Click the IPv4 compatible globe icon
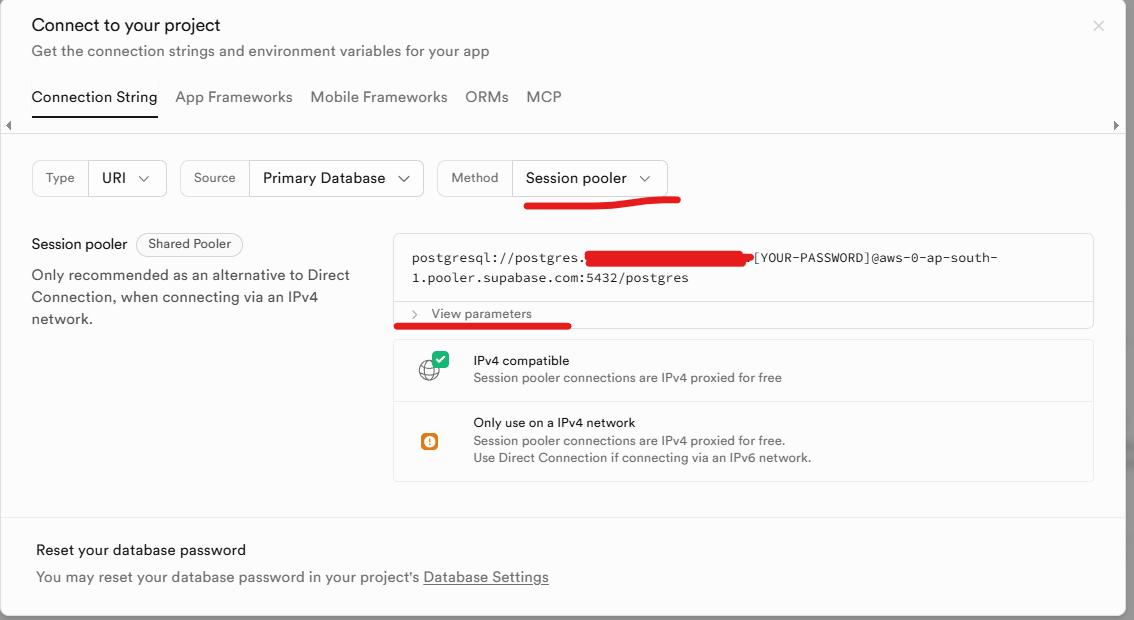Screen dimensions: 1134x620 [430, 368]
